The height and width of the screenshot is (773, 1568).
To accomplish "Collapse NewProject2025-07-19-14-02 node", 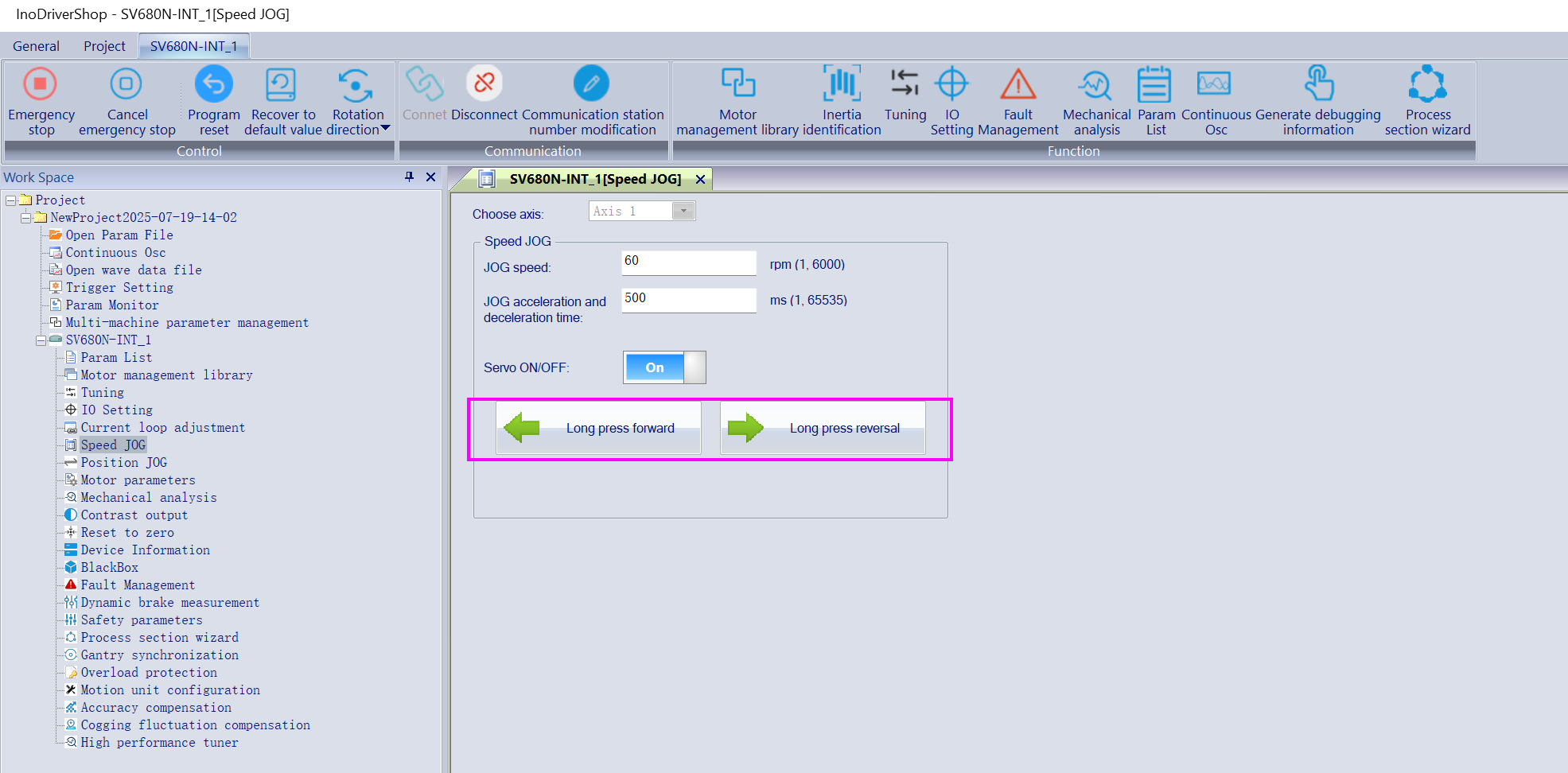I will click(x=26, y=218).
